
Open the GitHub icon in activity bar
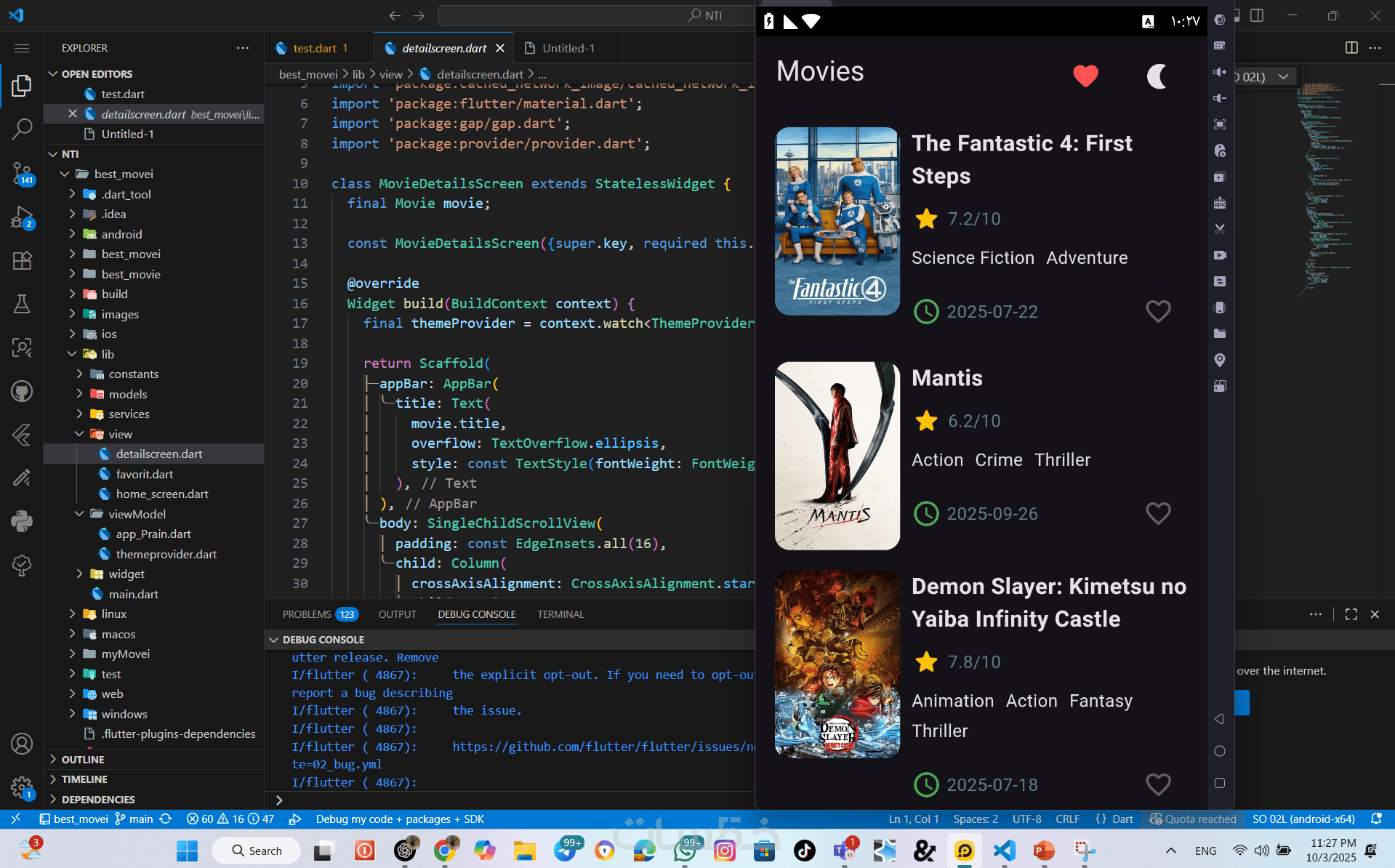(22, 391)
